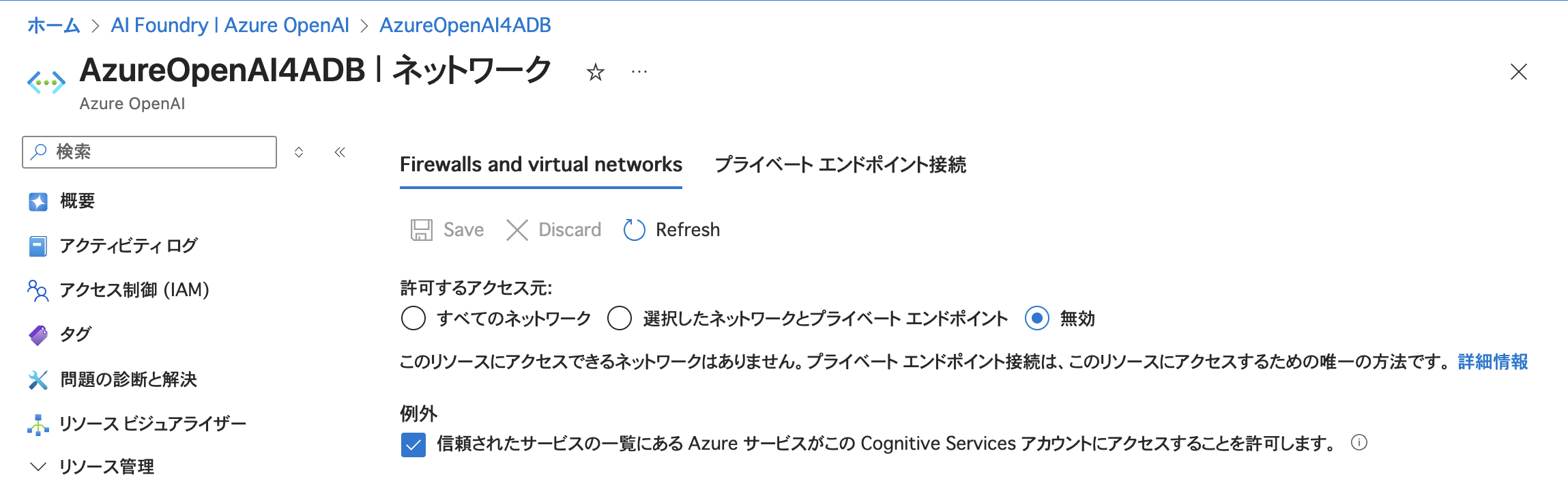Open アクセス制御 (IAM) via its icon

pos(38,290)
